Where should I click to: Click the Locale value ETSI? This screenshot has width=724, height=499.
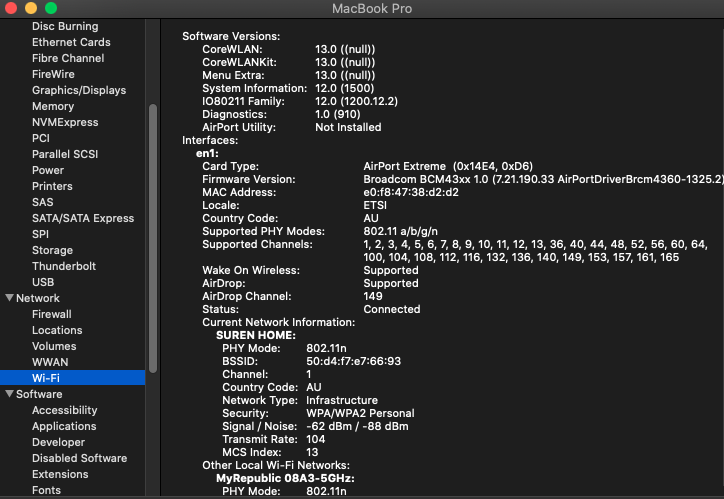click(375, 205)
